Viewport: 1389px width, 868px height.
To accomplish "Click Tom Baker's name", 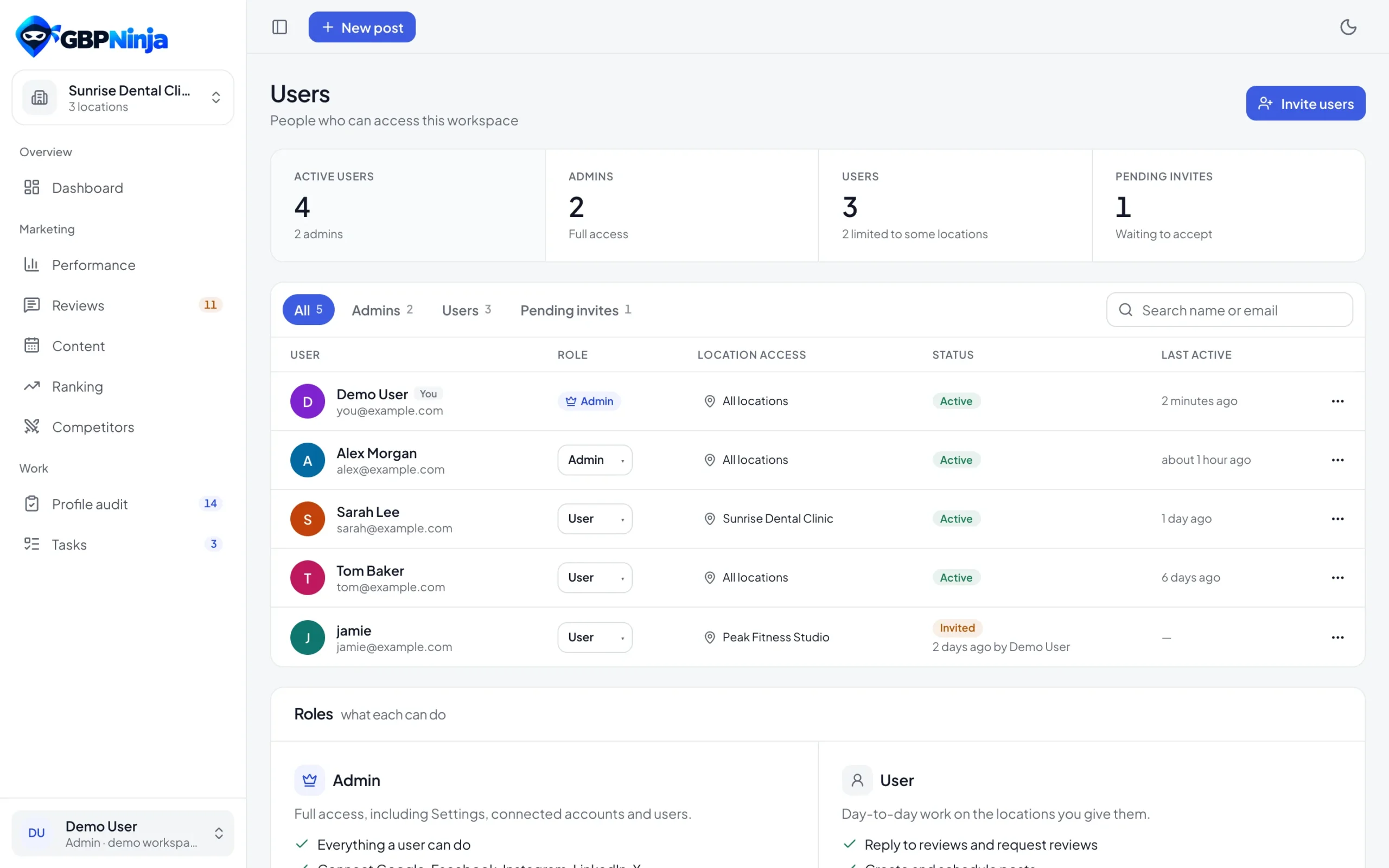I will [x=370, y=571].
